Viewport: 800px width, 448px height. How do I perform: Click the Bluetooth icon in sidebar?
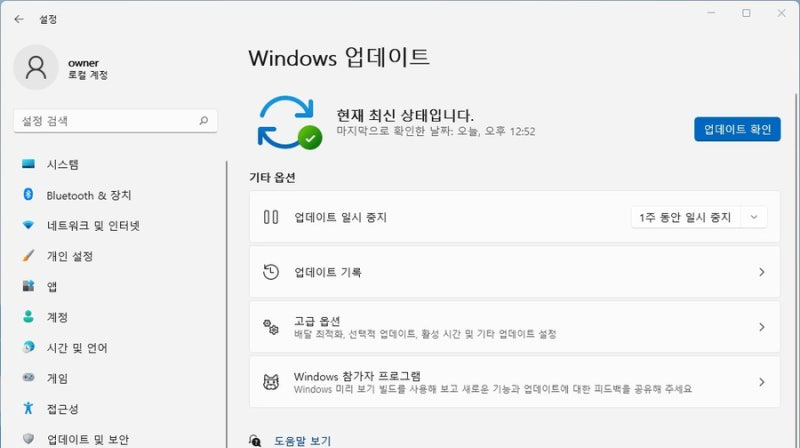(x=29, y=194)
